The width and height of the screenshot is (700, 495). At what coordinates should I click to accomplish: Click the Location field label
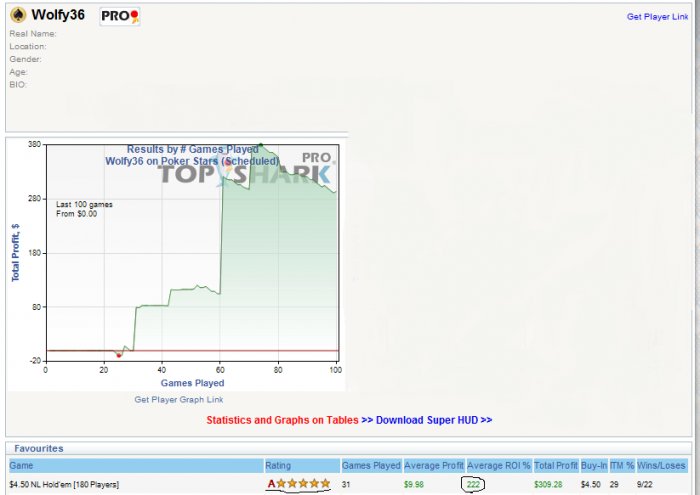[28, 46]
